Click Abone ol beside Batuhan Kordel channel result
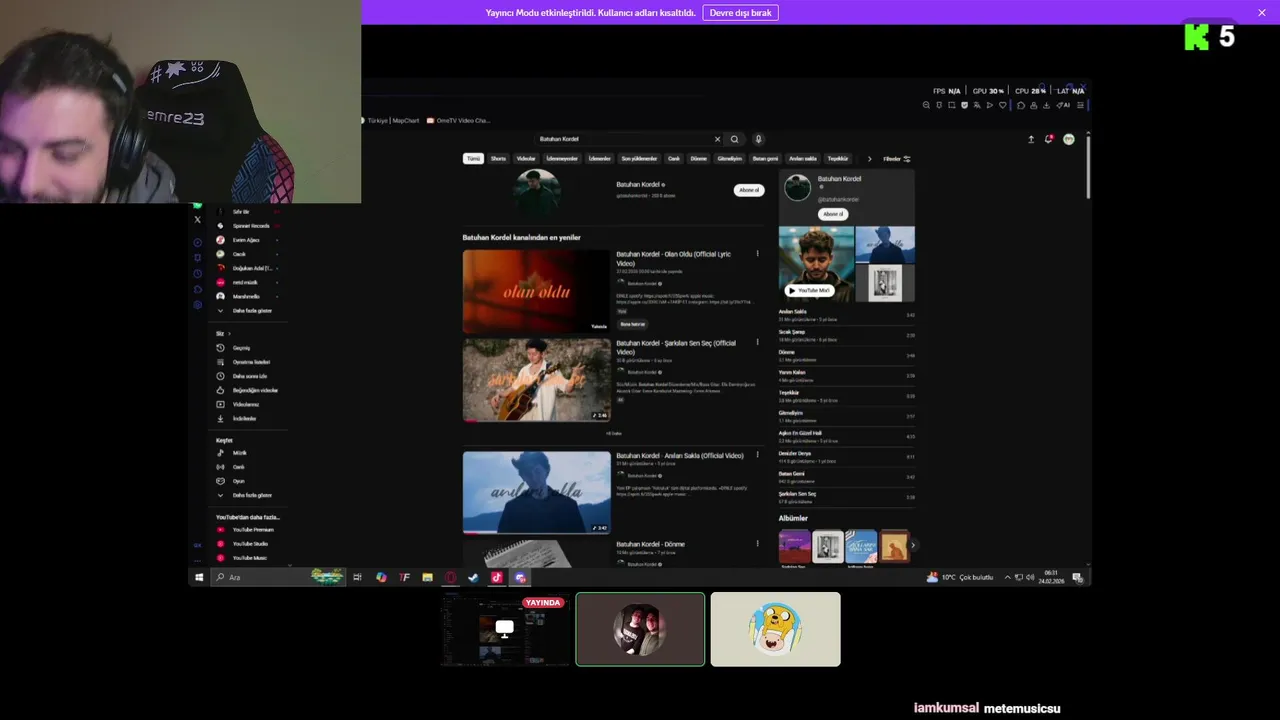Screen dimensions: 1280x720 (x=749, y=190)
